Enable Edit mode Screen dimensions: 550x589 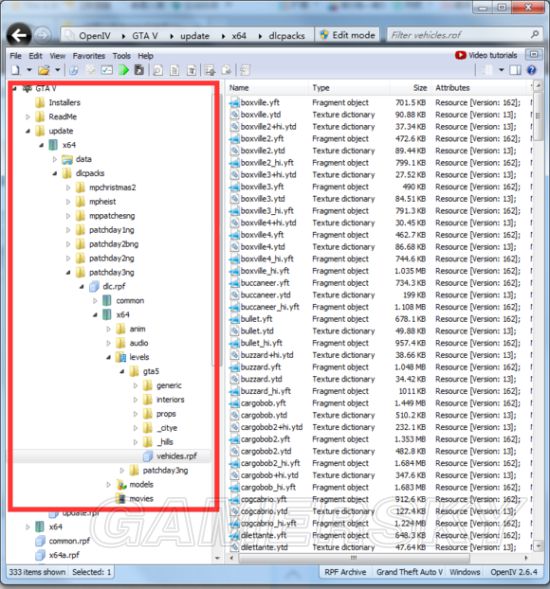[347, 35]
